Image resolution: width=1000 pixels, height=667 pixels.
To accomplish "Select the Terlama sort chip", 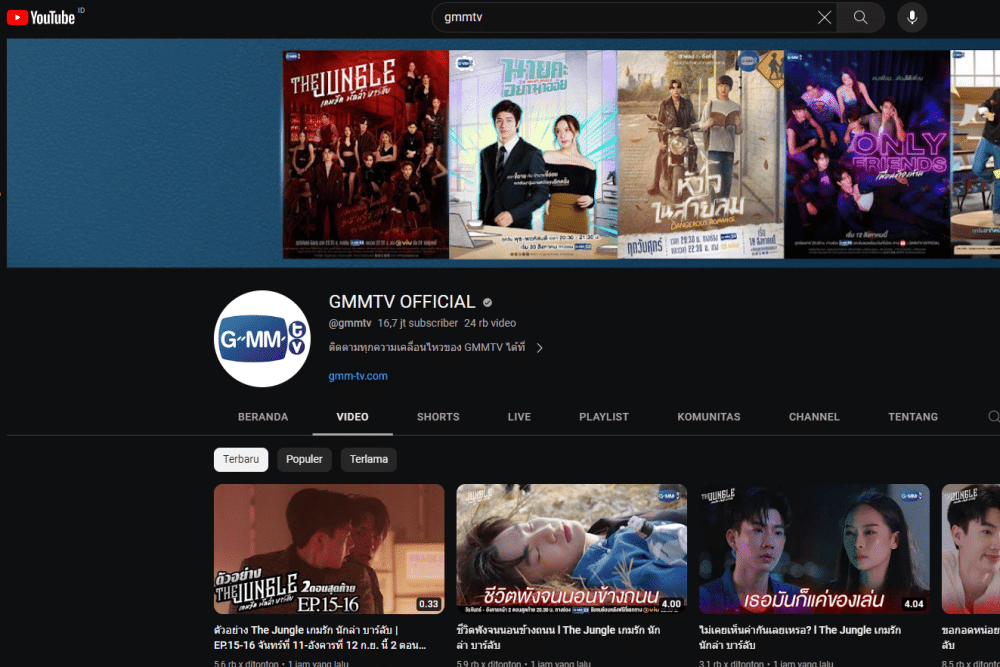I will [x=369, y=459].
